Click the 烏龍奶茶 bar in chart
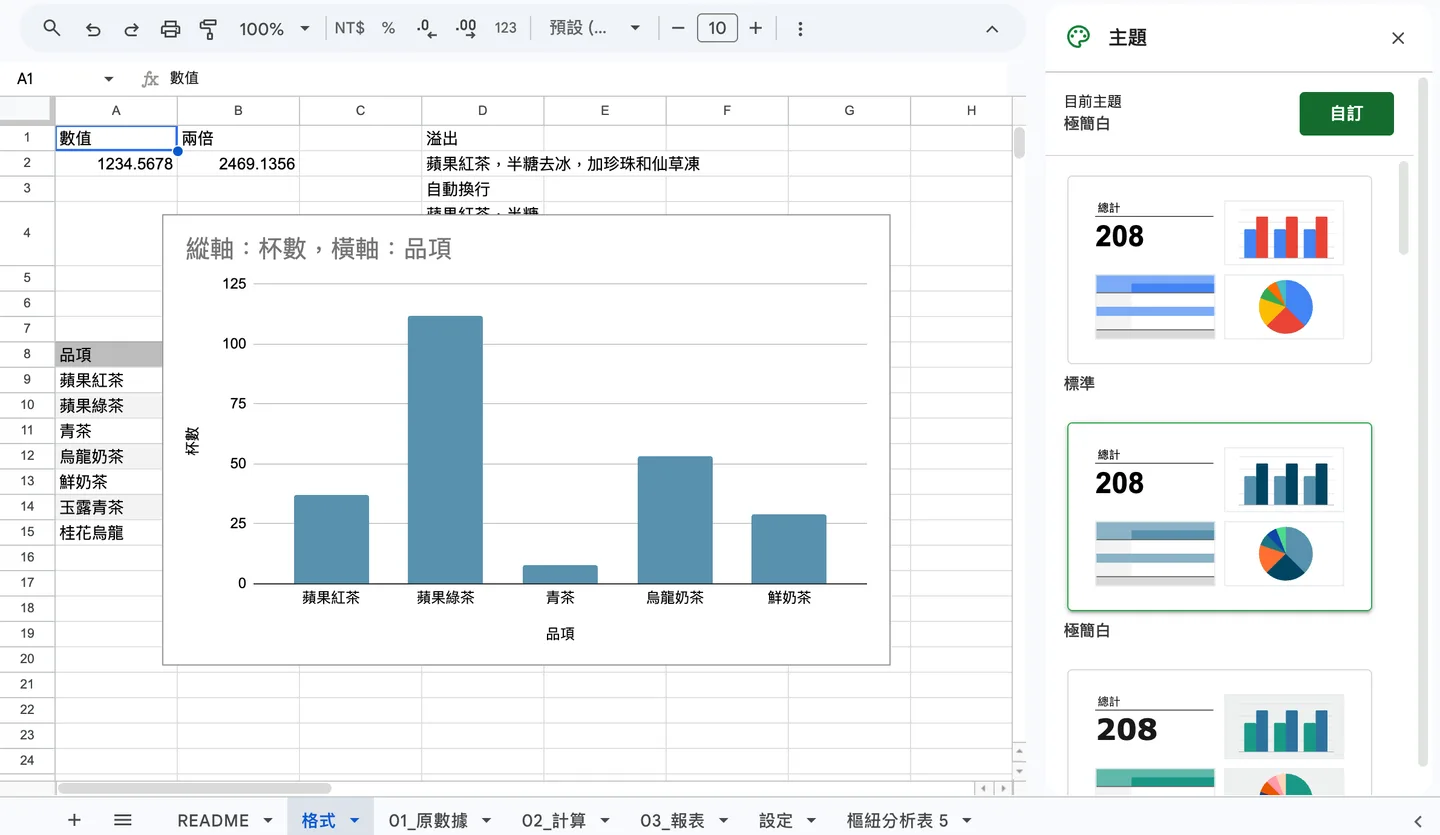The width and height of the screenshot is (1440, 835). [675, 520]
